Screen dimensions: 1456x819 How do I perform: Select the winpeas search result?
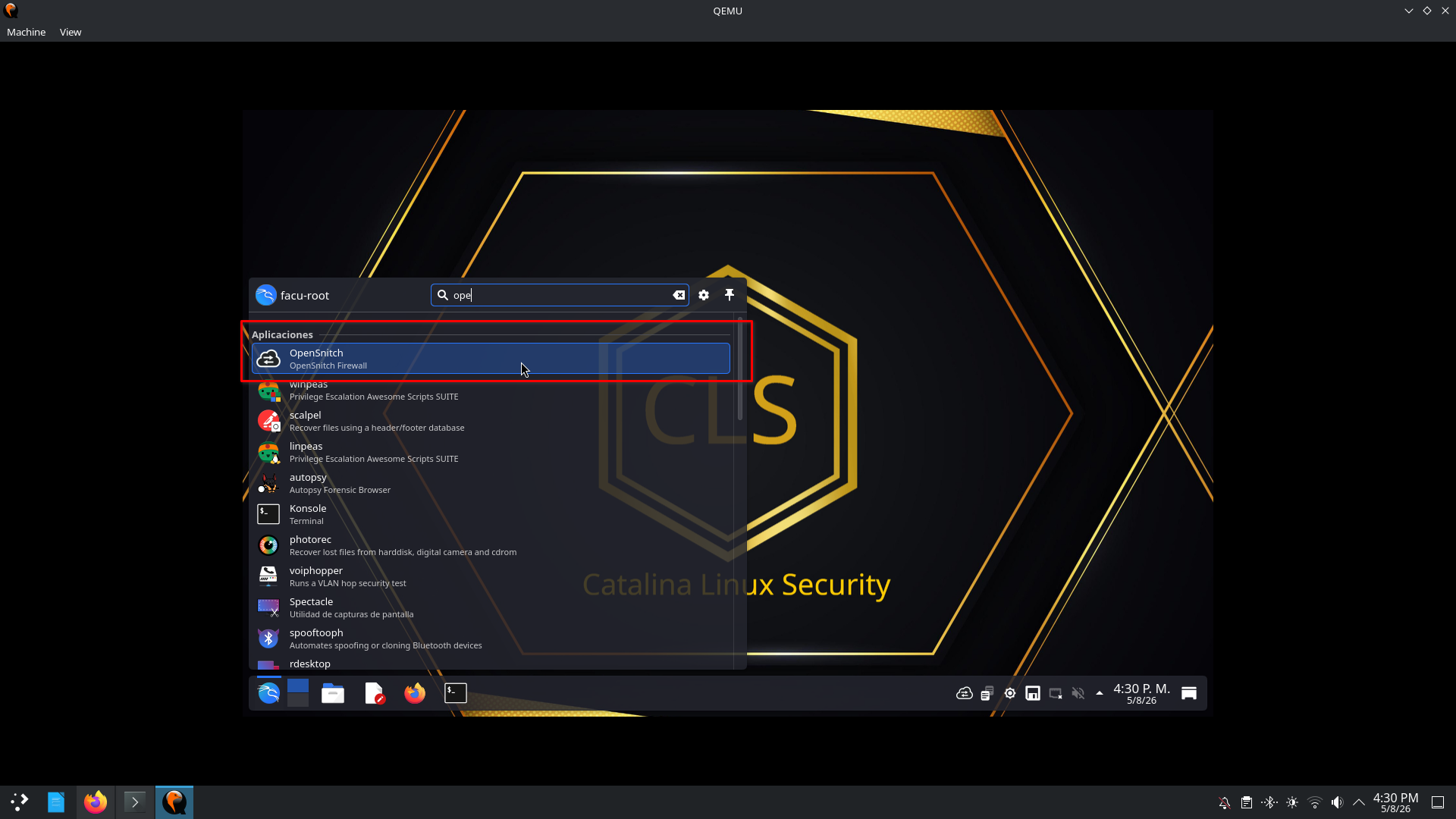(x=491, y=390)
